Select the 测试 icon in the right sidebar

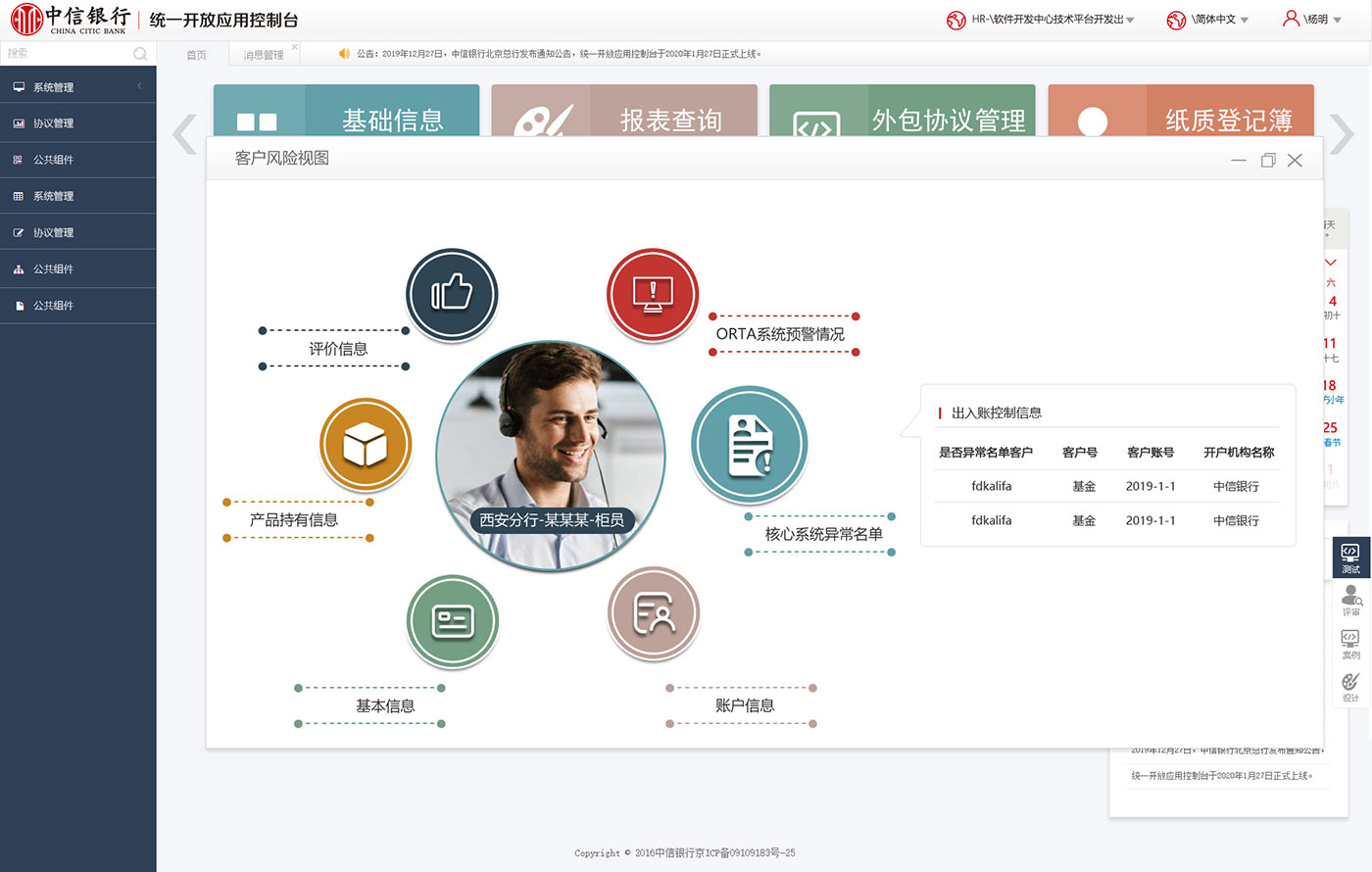1350,557
